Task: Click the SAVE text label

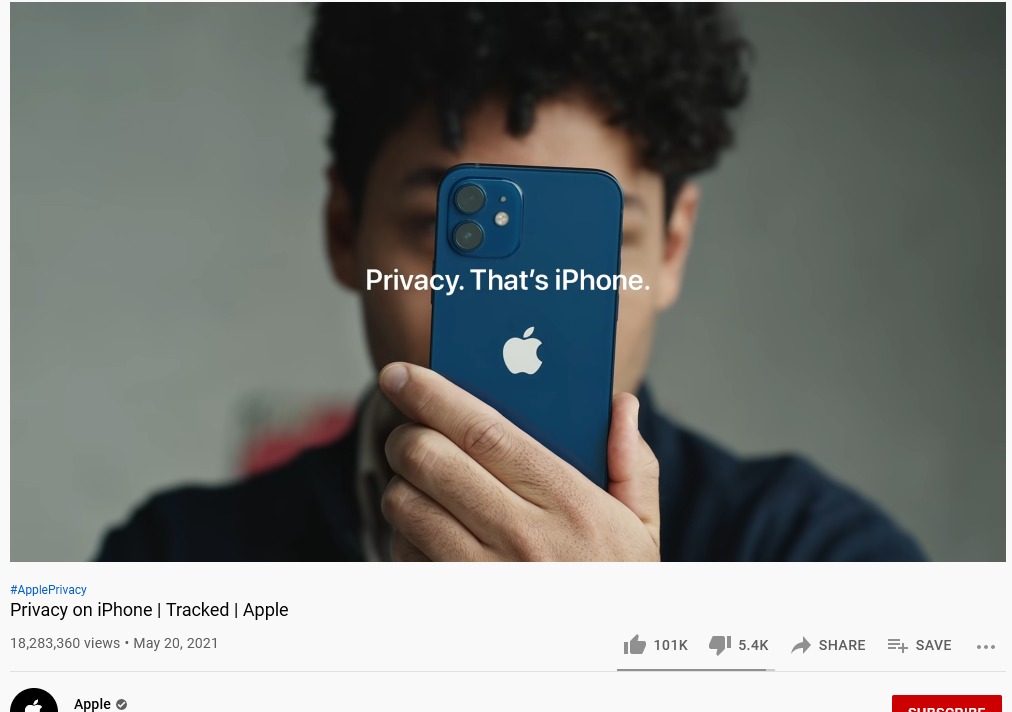Action: pyautogui.click(x=933, y=645)
